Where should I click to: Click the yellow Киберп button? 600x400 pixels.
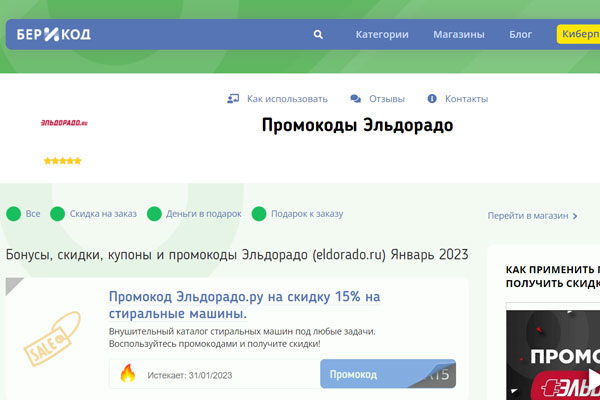(578, 34)
